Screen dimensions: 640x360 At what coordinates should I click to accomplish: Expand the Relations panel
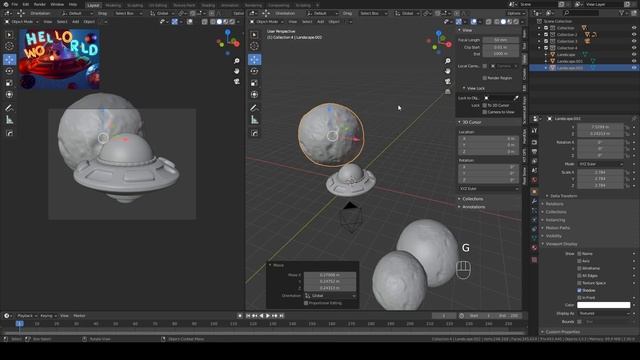(x=554, y=204)
